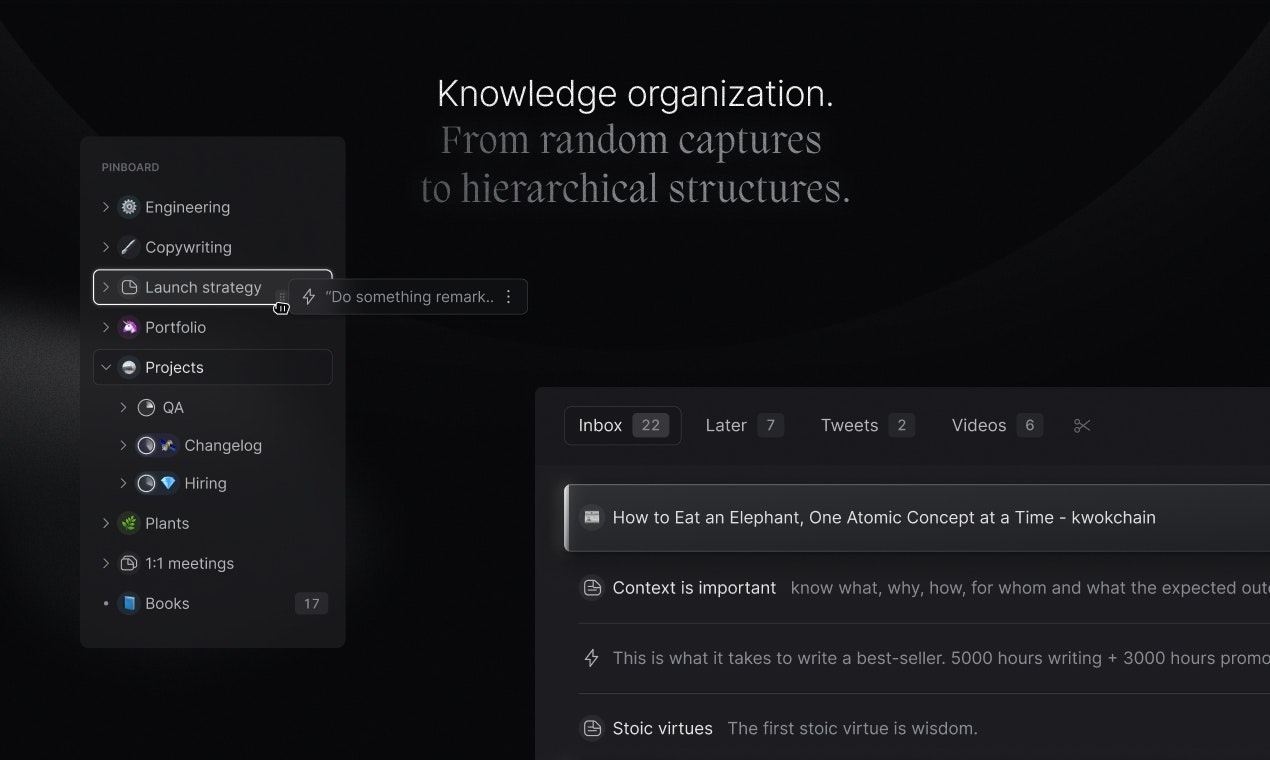Switch to the Inbox tab
Viewport: 1270px width, 760px height.
pos(622,426)
